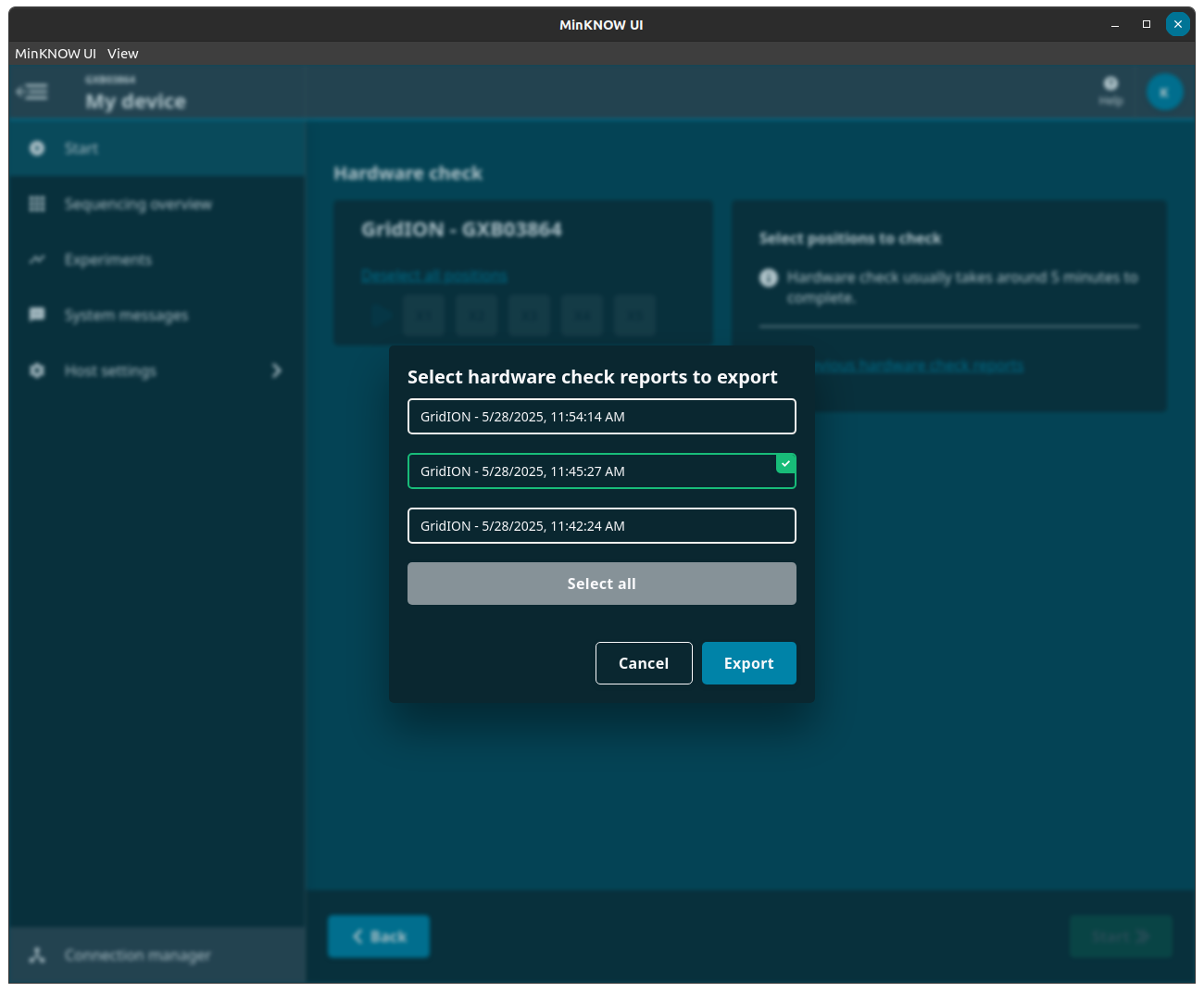Click the info icon beside hardware check note
This screenshot has height=992, width=1204.
tap(769, 278)
